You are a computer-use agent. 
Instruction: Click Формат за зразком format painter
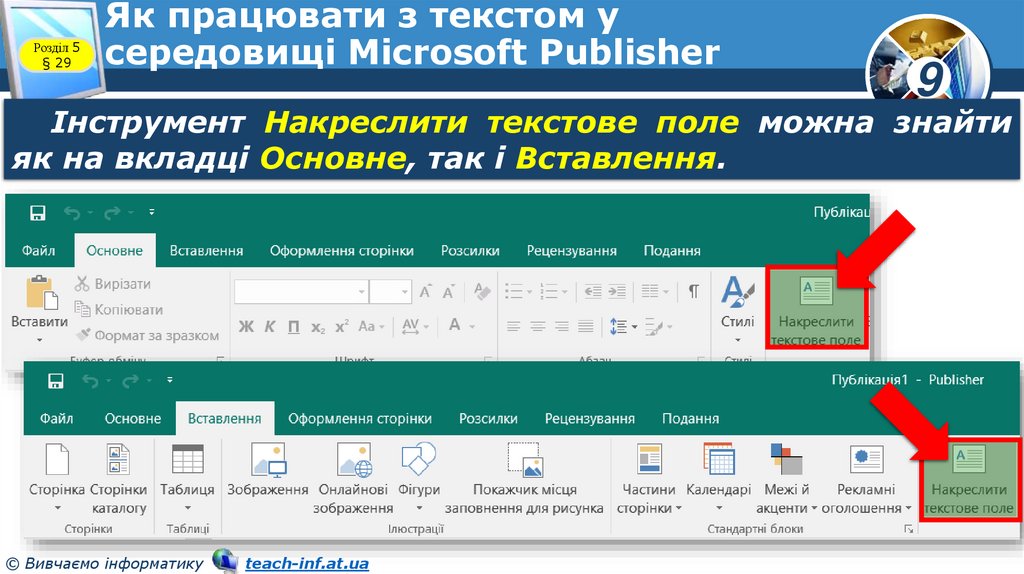147,336
